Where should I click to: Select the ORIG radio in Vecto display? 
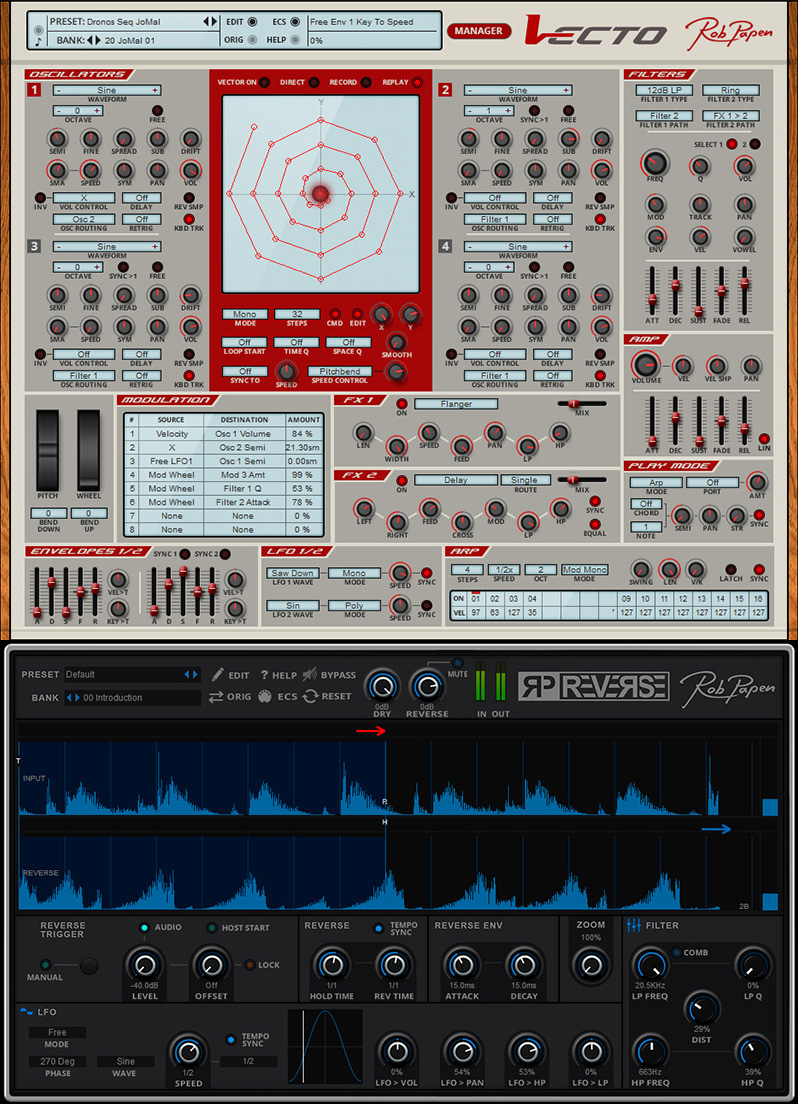252,40
